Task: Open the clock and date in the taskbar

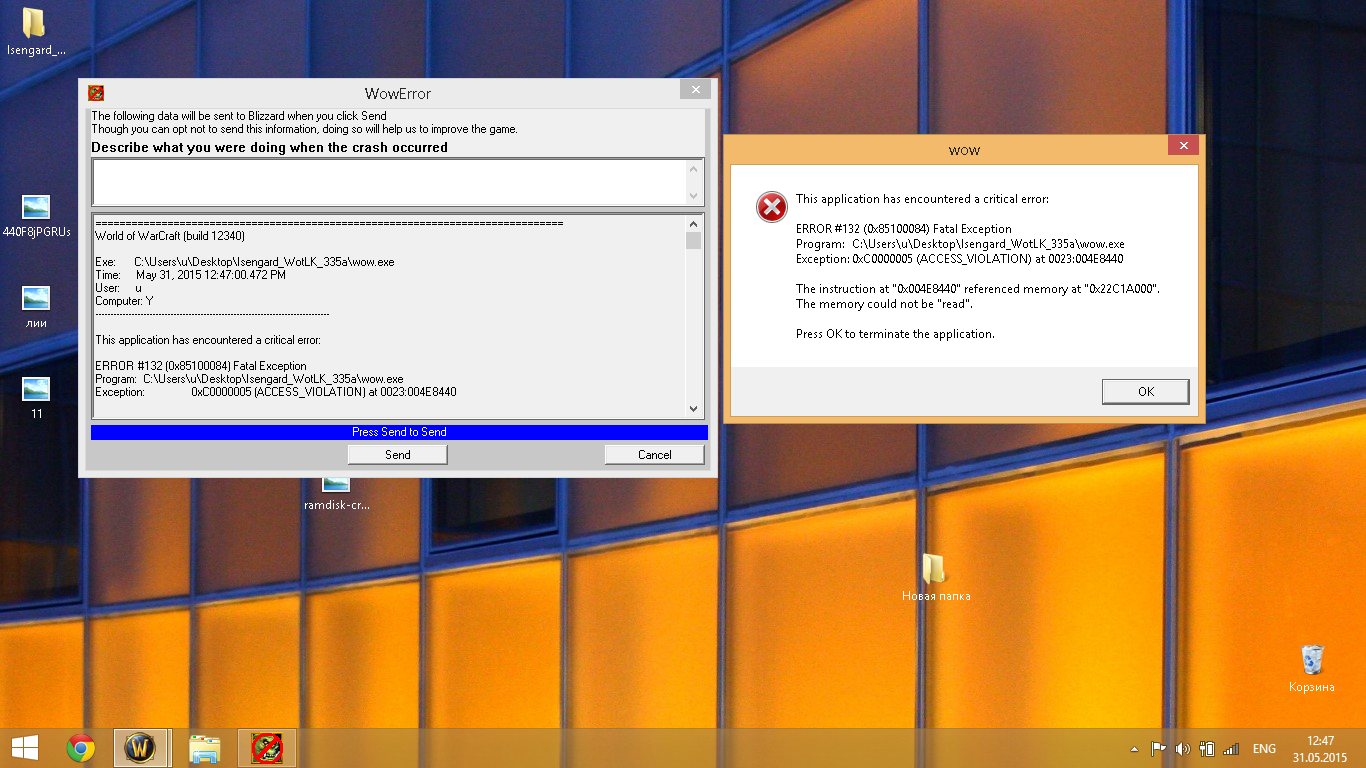Action: click(1320, 749)
